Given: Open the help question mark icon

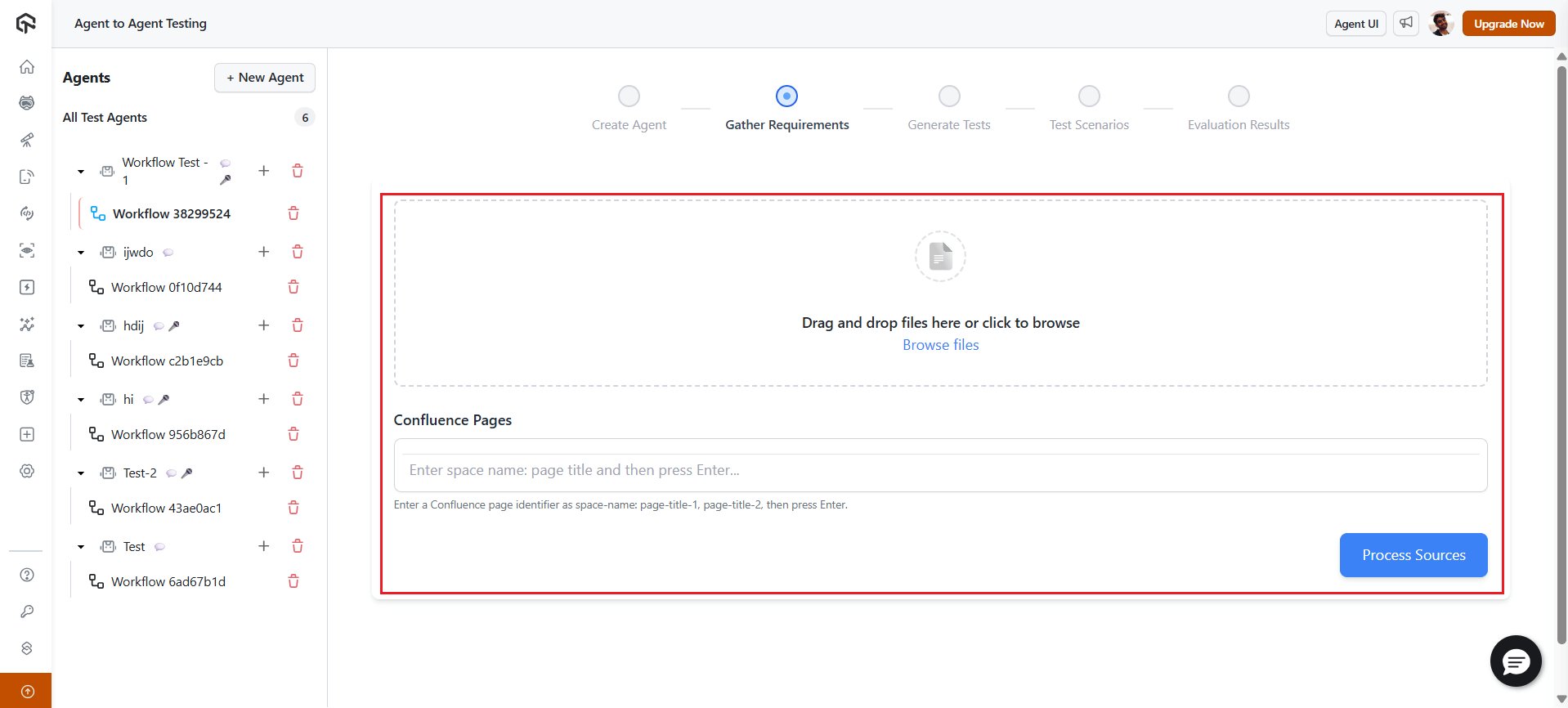Looking at the screenshot, I should [x=27, y=575].
